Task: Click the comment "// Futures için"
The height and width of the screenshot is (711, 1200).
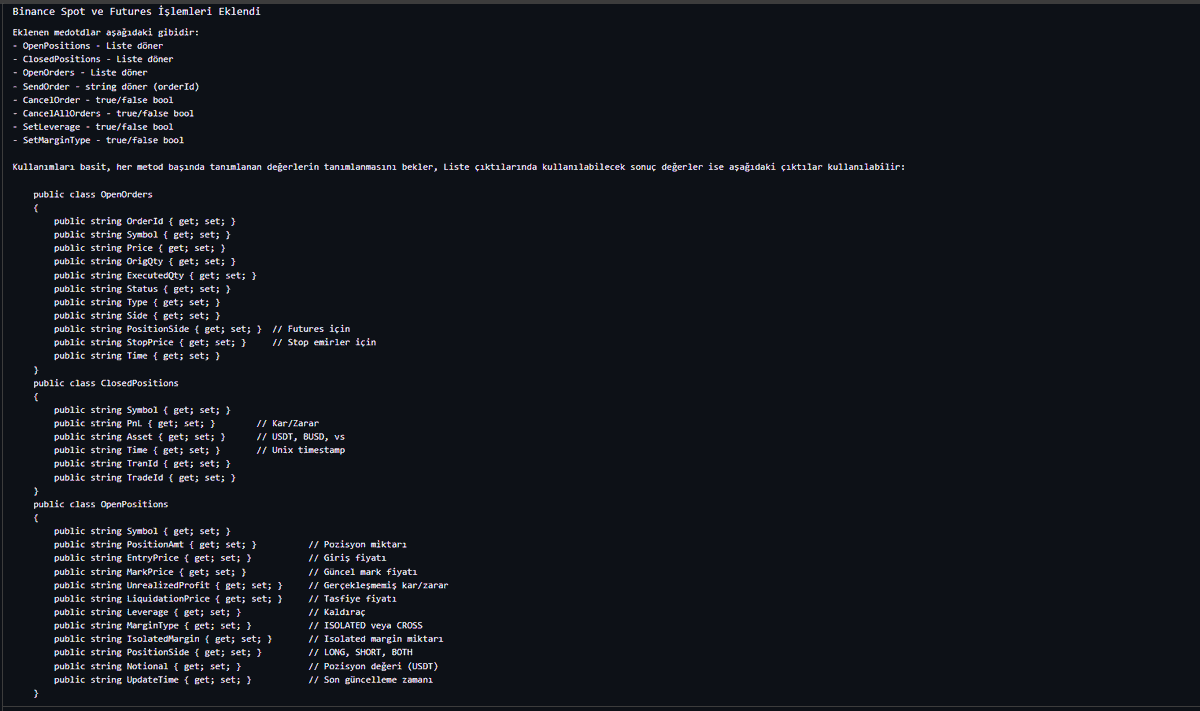Action: (311, 329)
